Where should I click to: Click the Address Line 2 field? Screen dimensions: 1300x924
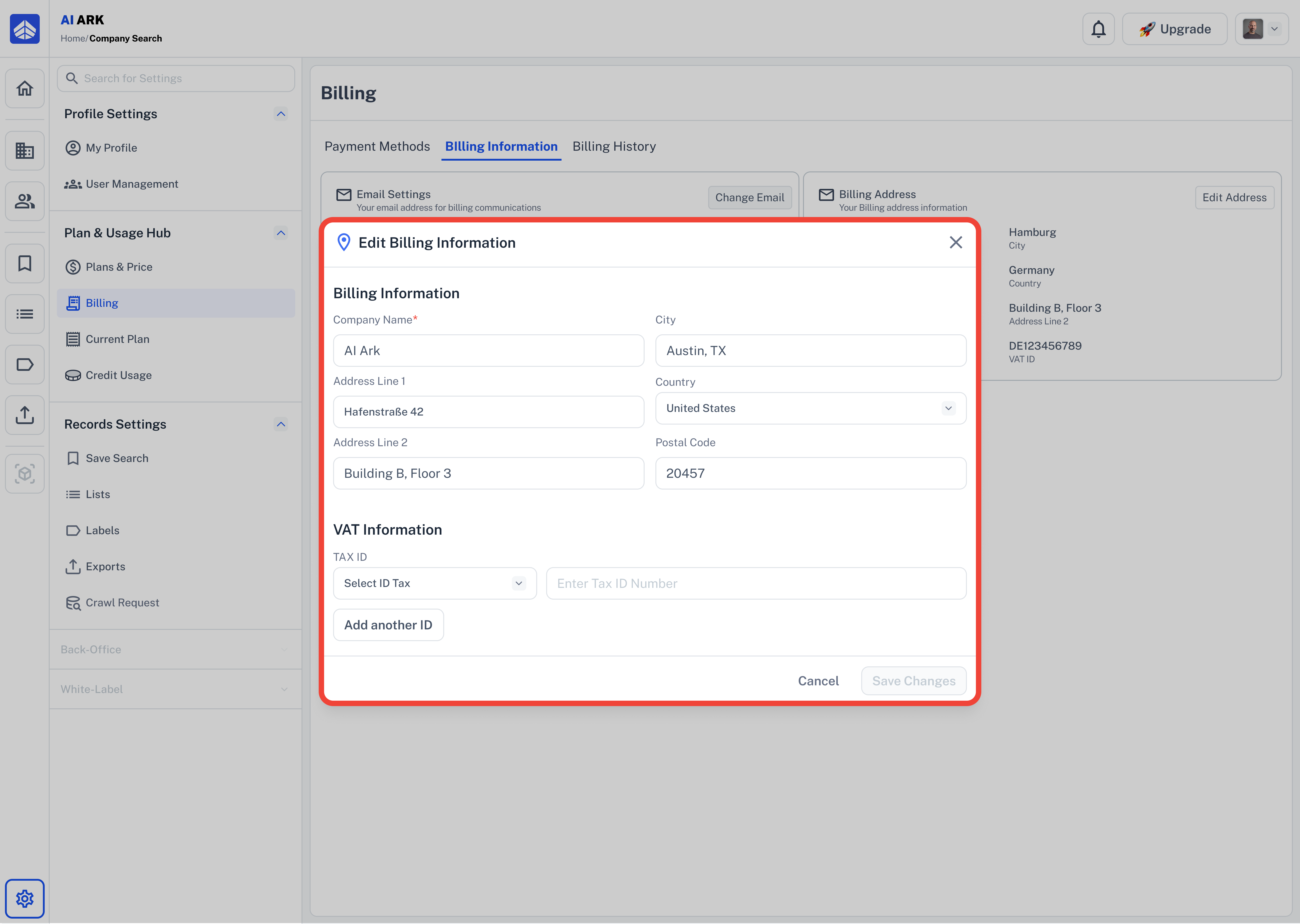click(488, 473)
